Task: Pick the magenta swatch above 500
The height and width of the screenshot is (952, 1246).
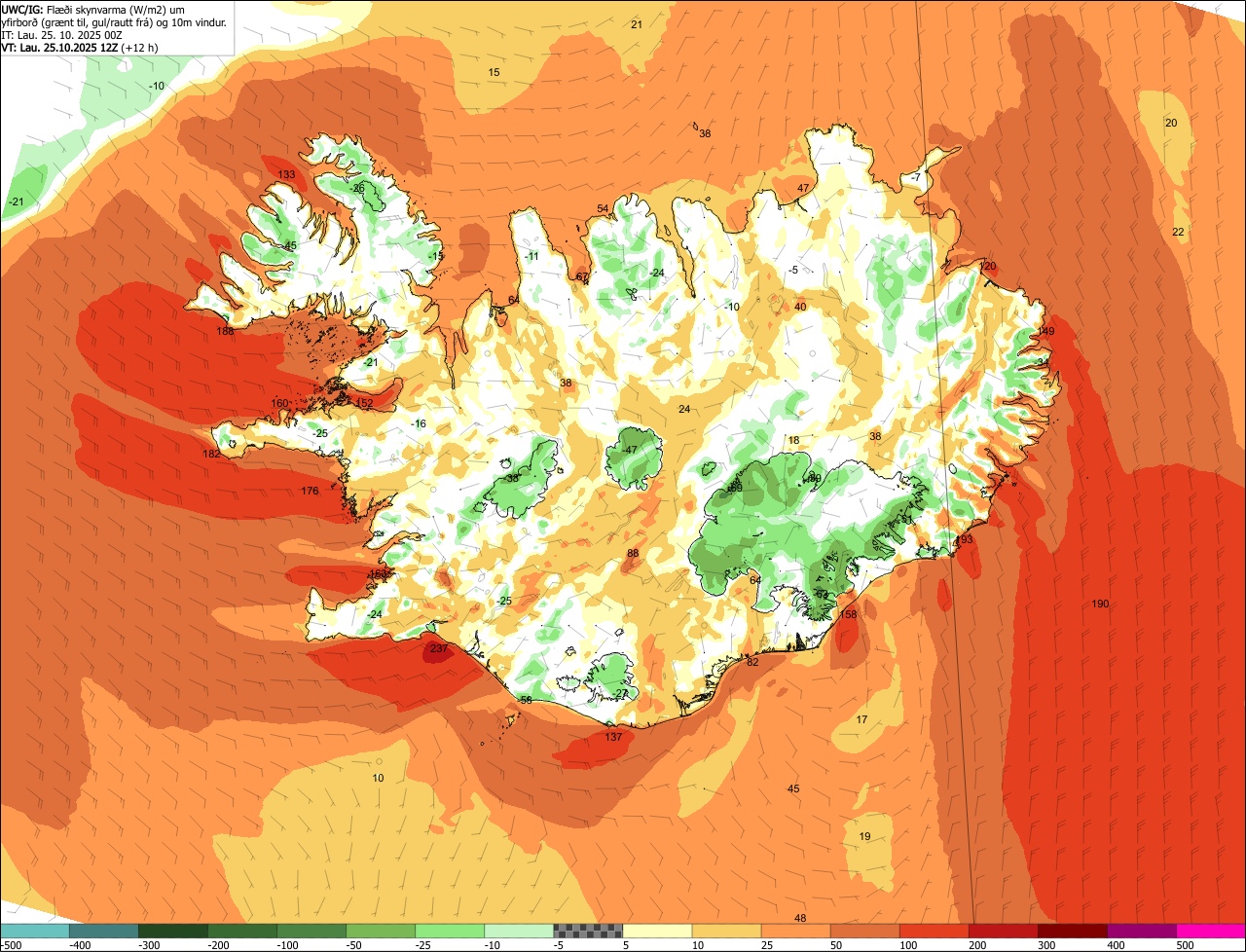Action: (x=1211, y=931)
